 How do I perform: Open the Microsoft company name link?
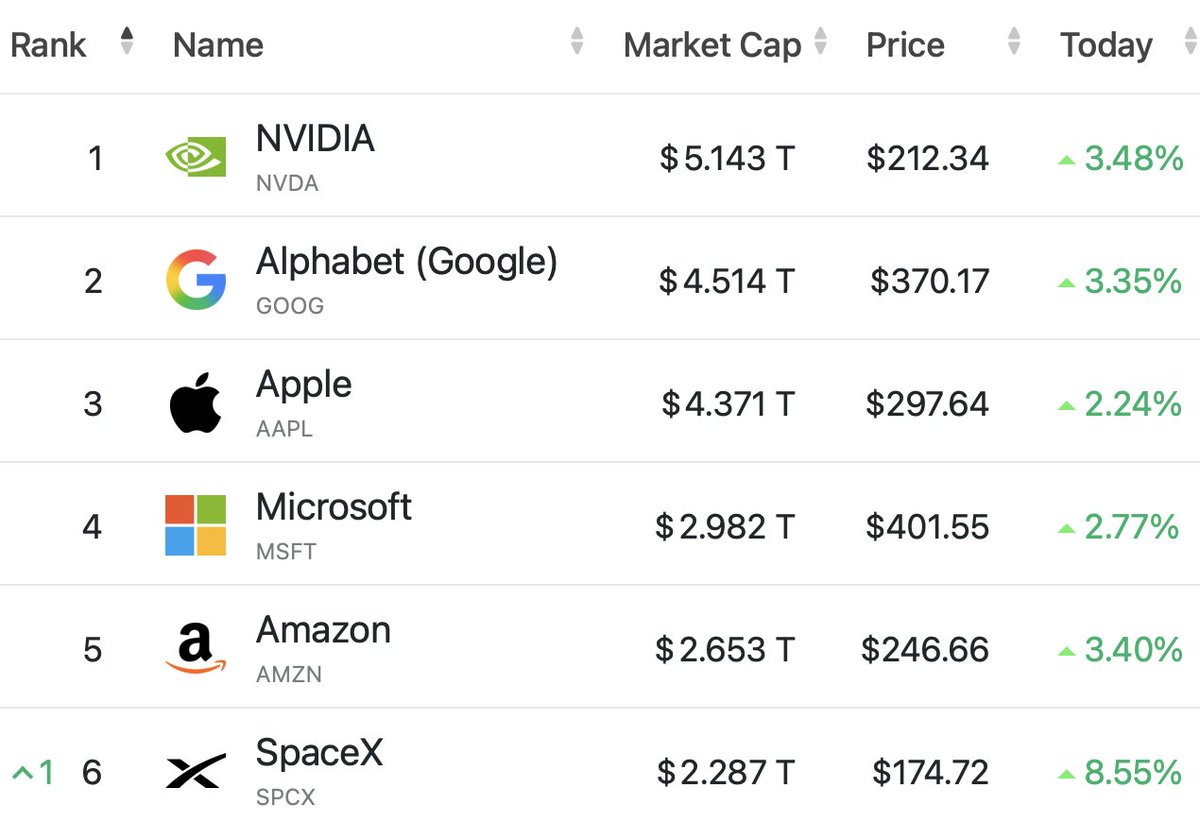[334, 507]
